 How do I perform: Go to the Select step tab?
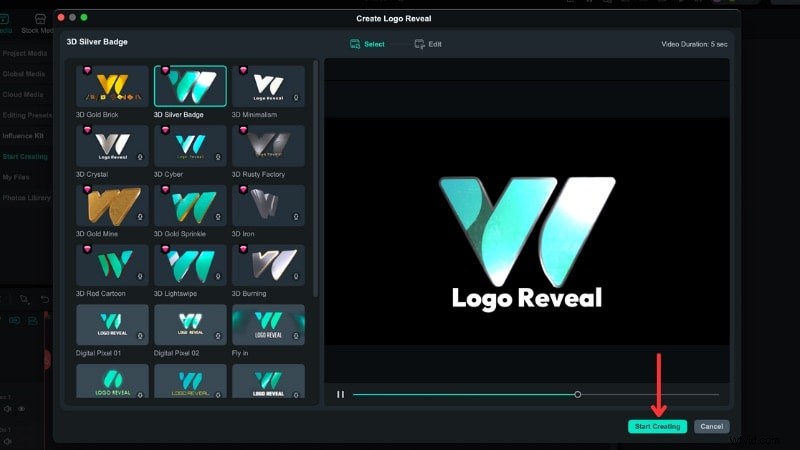(367, 44)
